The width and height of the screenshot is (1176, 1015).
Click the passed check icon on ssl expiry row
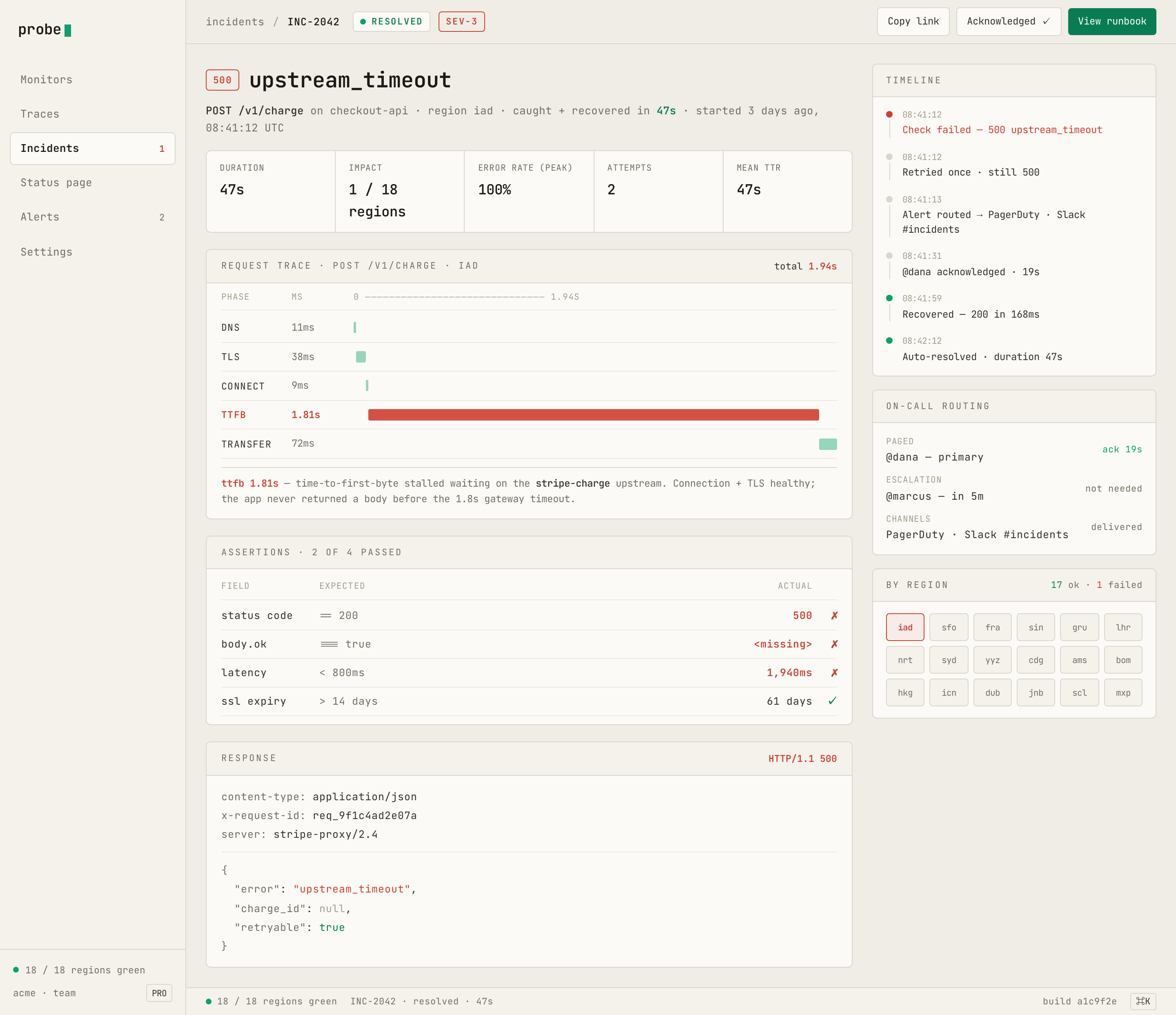tap(833, 701)
